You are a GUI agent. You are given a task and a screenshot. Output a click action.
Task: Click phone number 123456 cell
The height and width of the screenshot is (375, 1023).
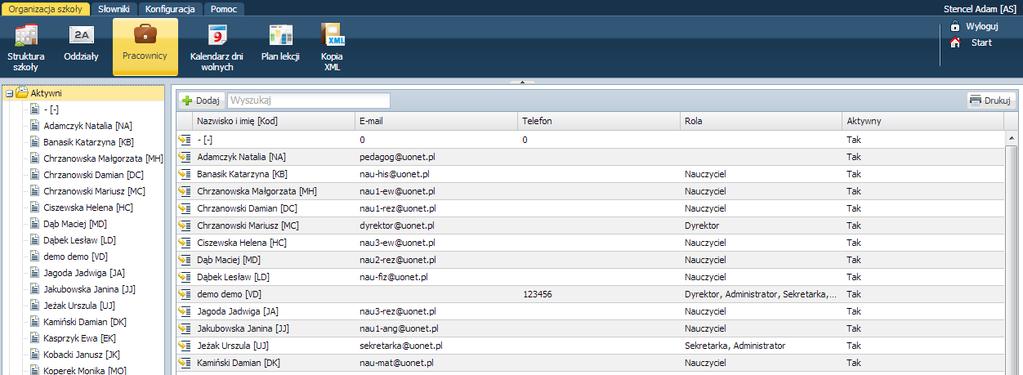[599, 294]
